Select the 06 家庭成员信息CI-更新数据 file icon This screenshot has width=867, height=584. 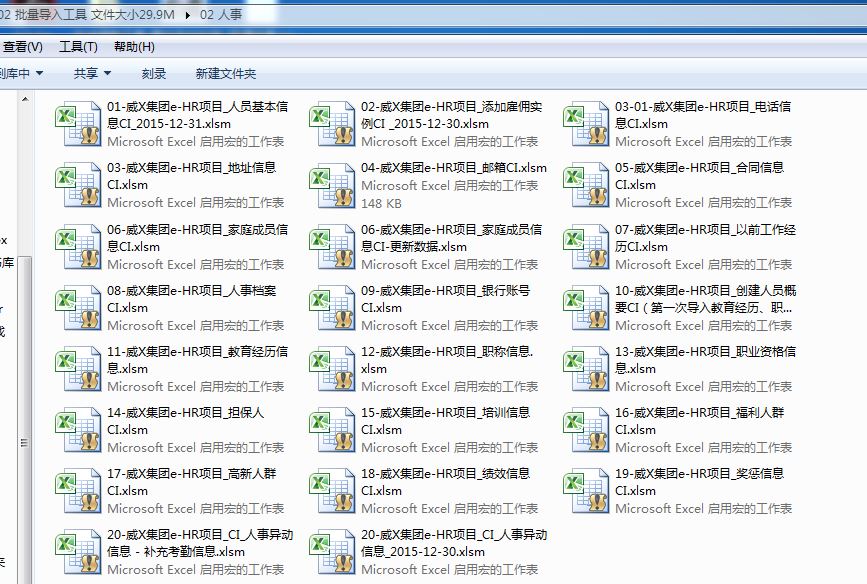coord(332,247)
